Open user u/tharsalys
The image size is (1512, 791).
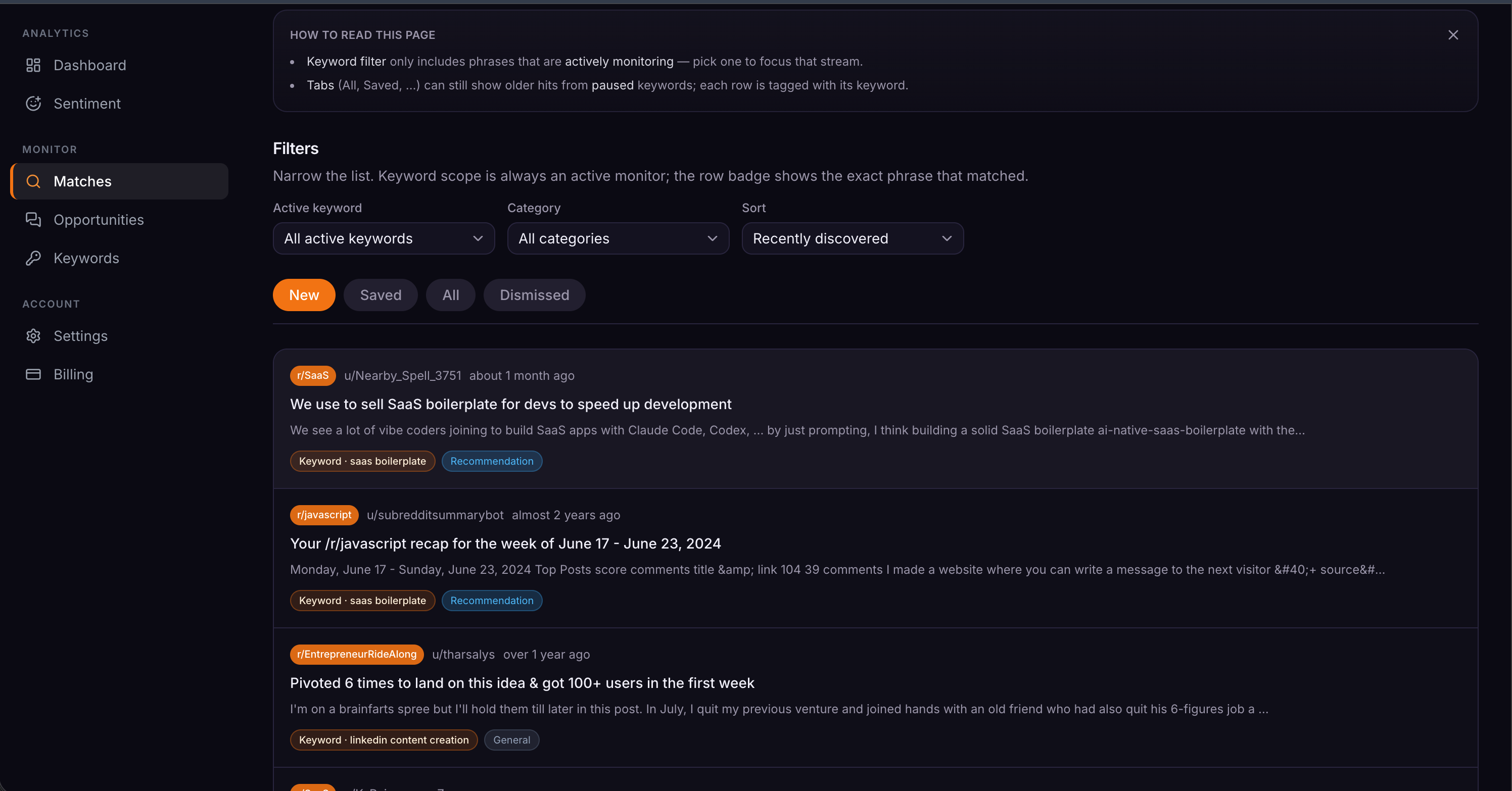pos(463,654)
